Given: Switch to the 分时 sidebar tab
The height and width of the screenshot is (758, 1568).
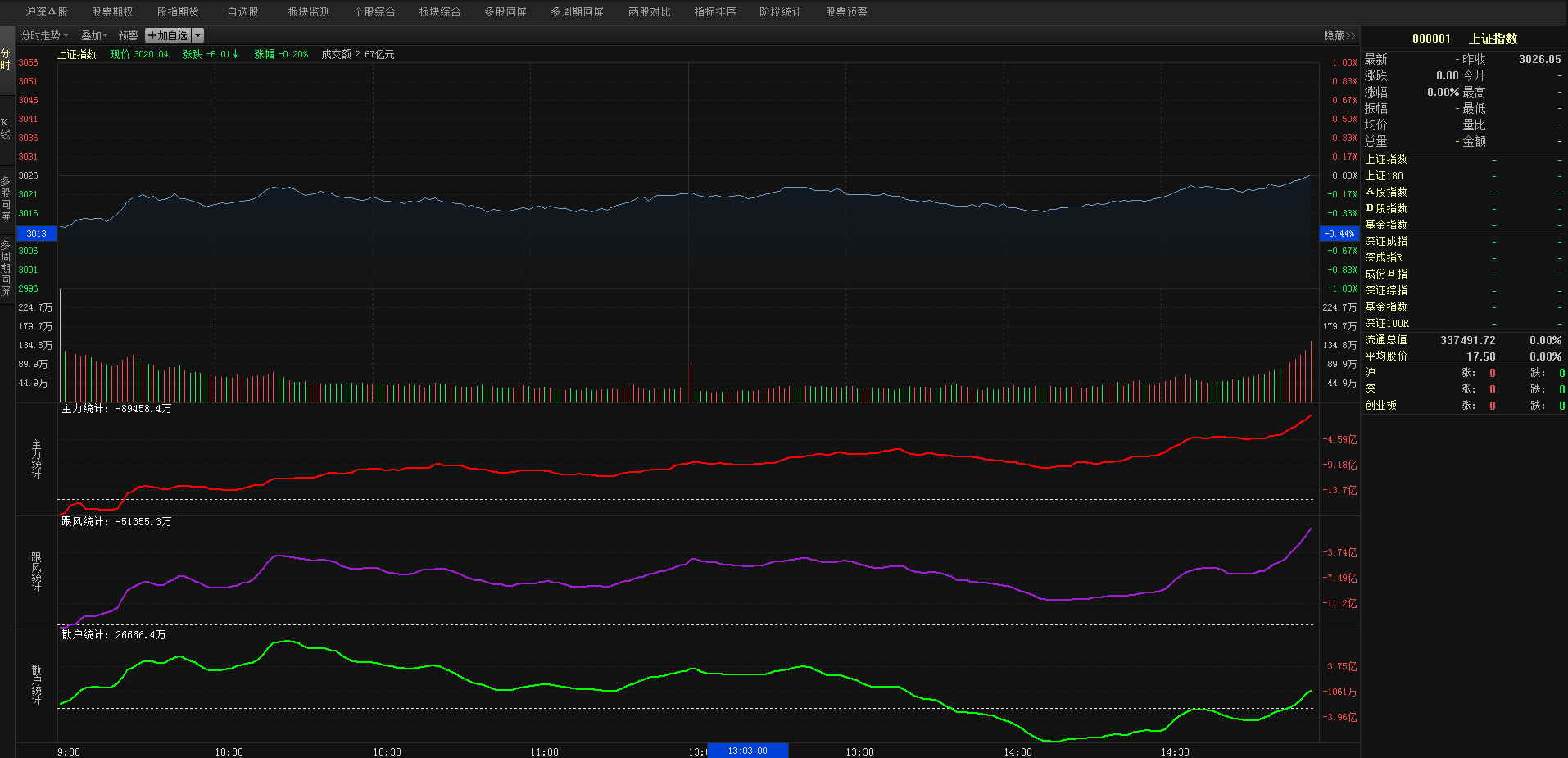Looking at the screenshot, I should click(7, 59).
